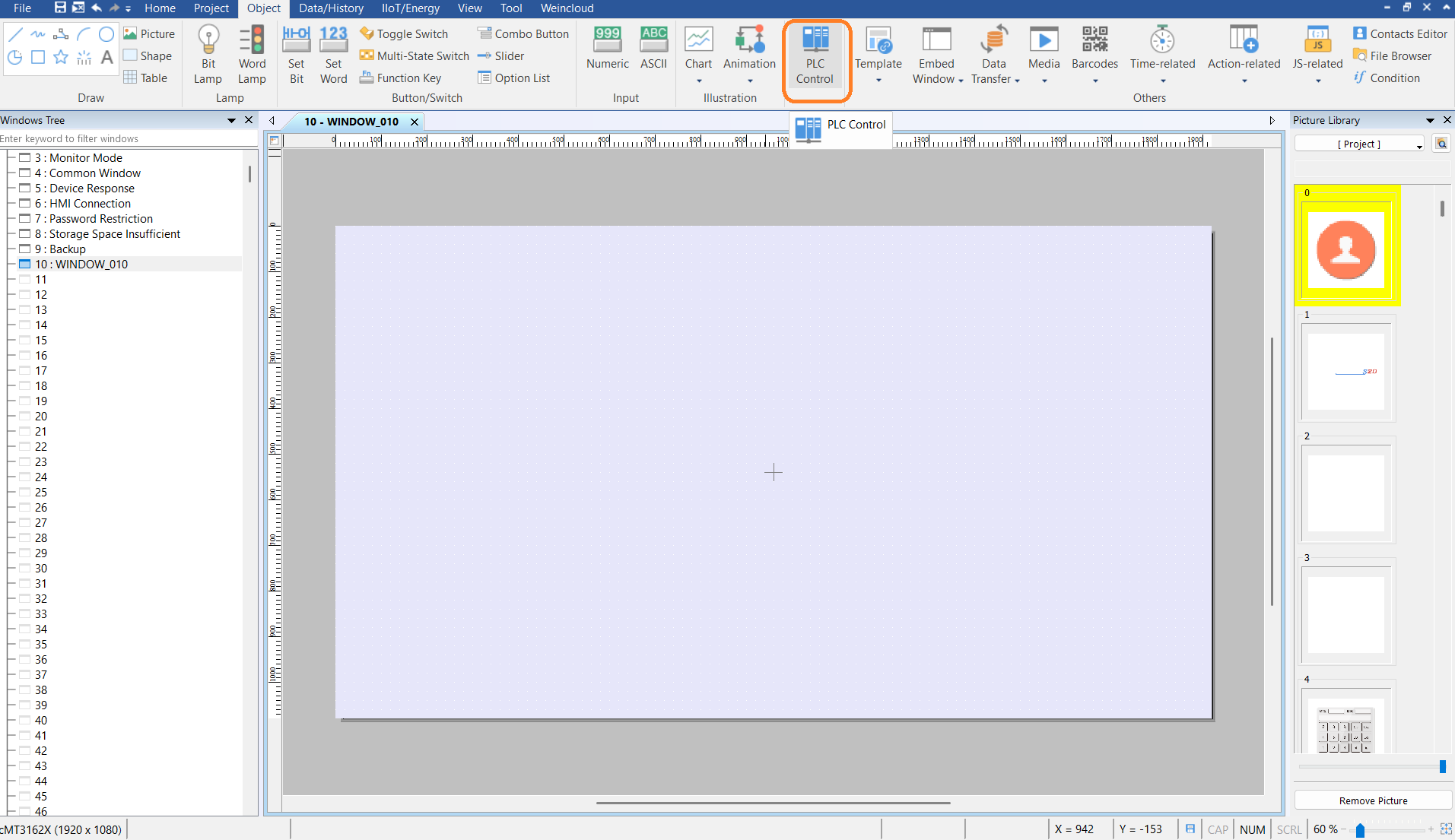This screenshot has width=1455, height=840.
Task: Add a Numeric input object
Action: click(607, 49)
